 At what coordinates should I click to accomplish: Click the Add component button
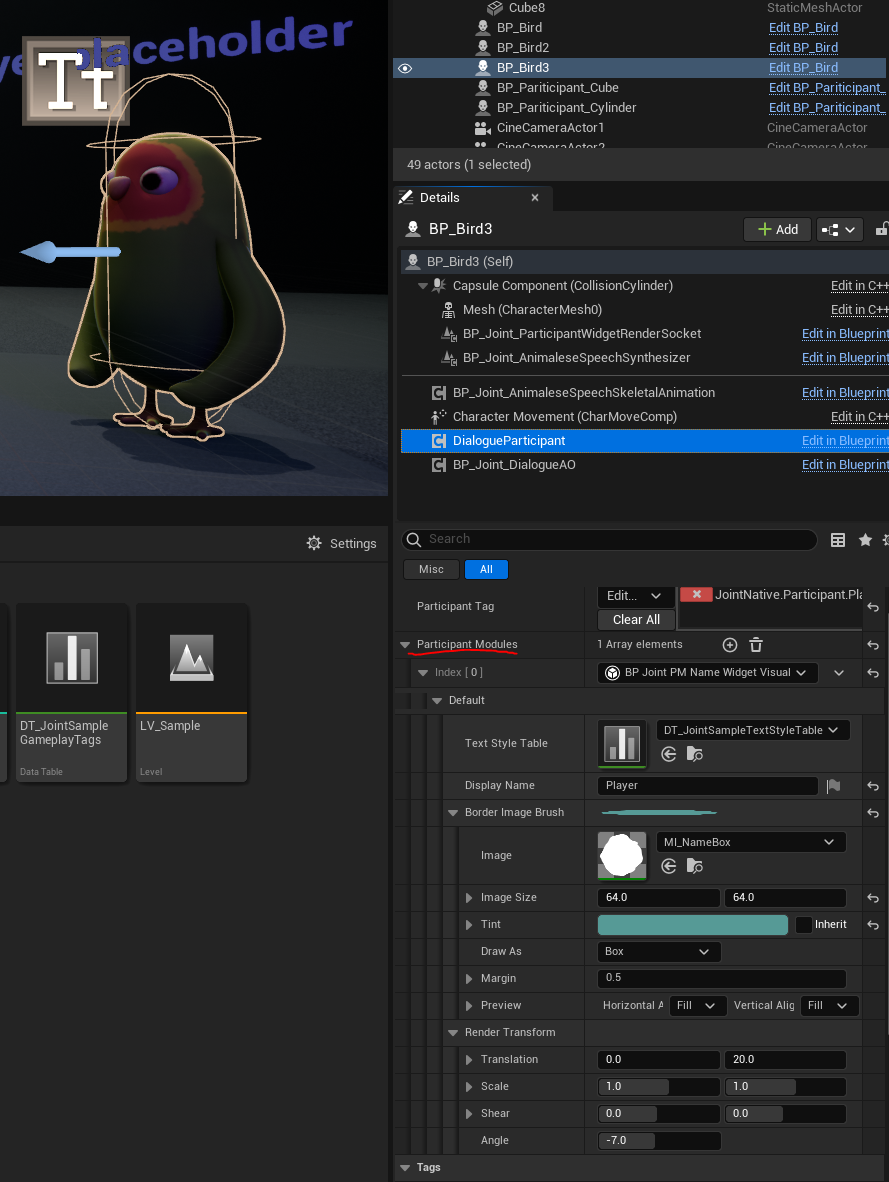tap(777, 229)
